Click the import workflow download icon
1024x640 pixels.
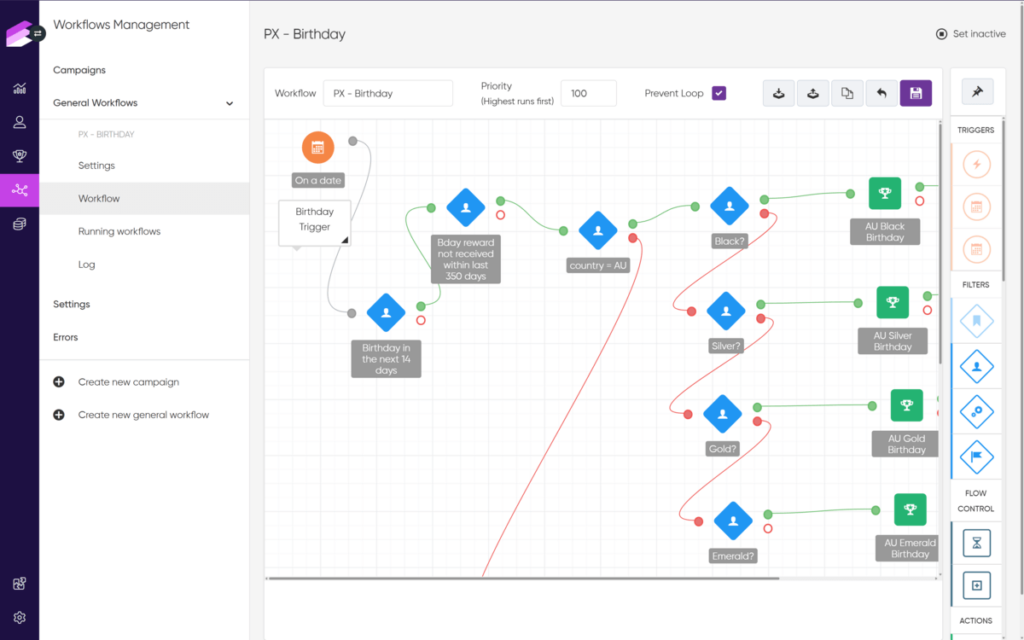[778, 93]
